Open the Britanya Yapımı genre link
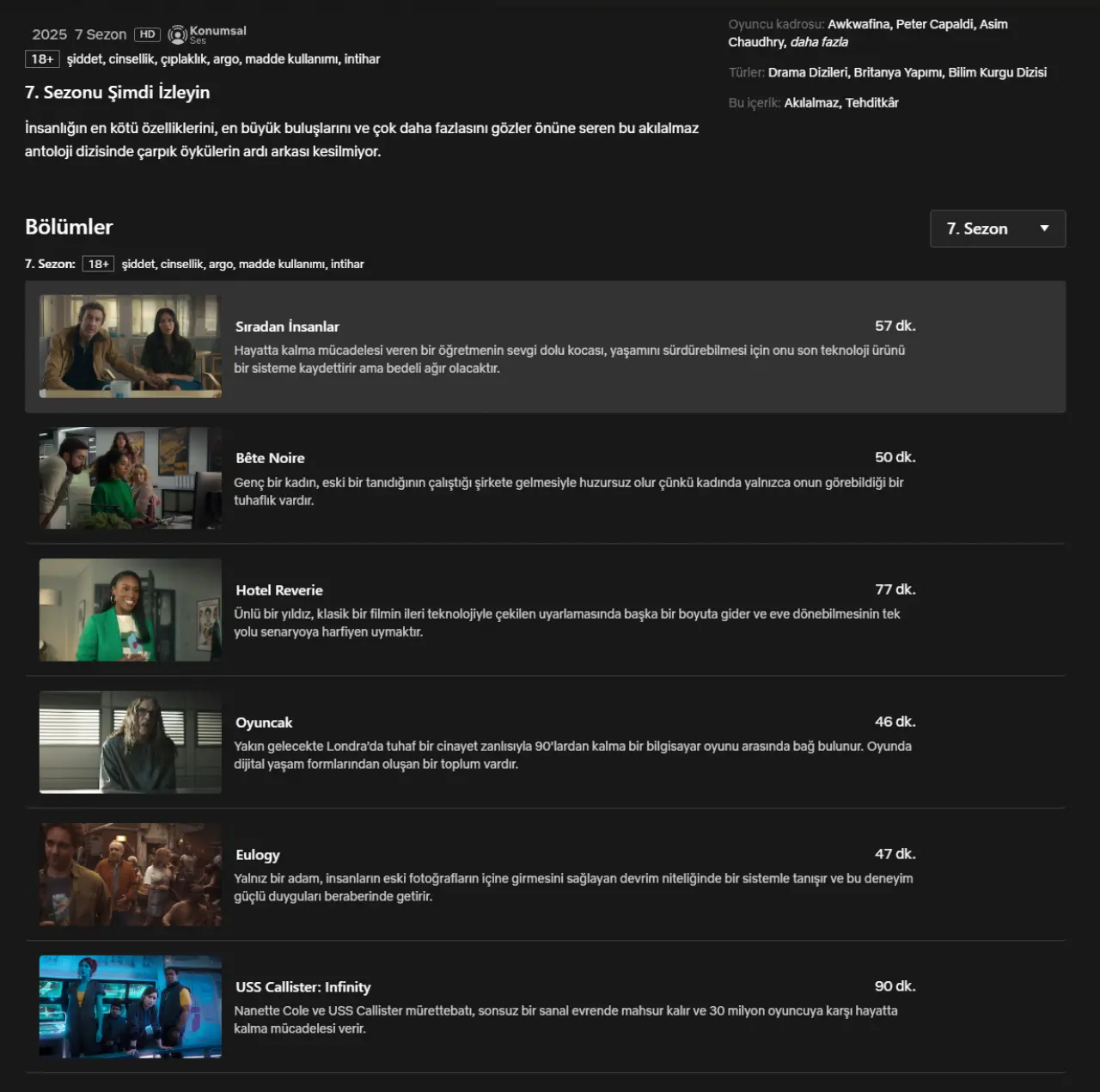This screenshot has height=1092, width=1100. coord(898,72)
